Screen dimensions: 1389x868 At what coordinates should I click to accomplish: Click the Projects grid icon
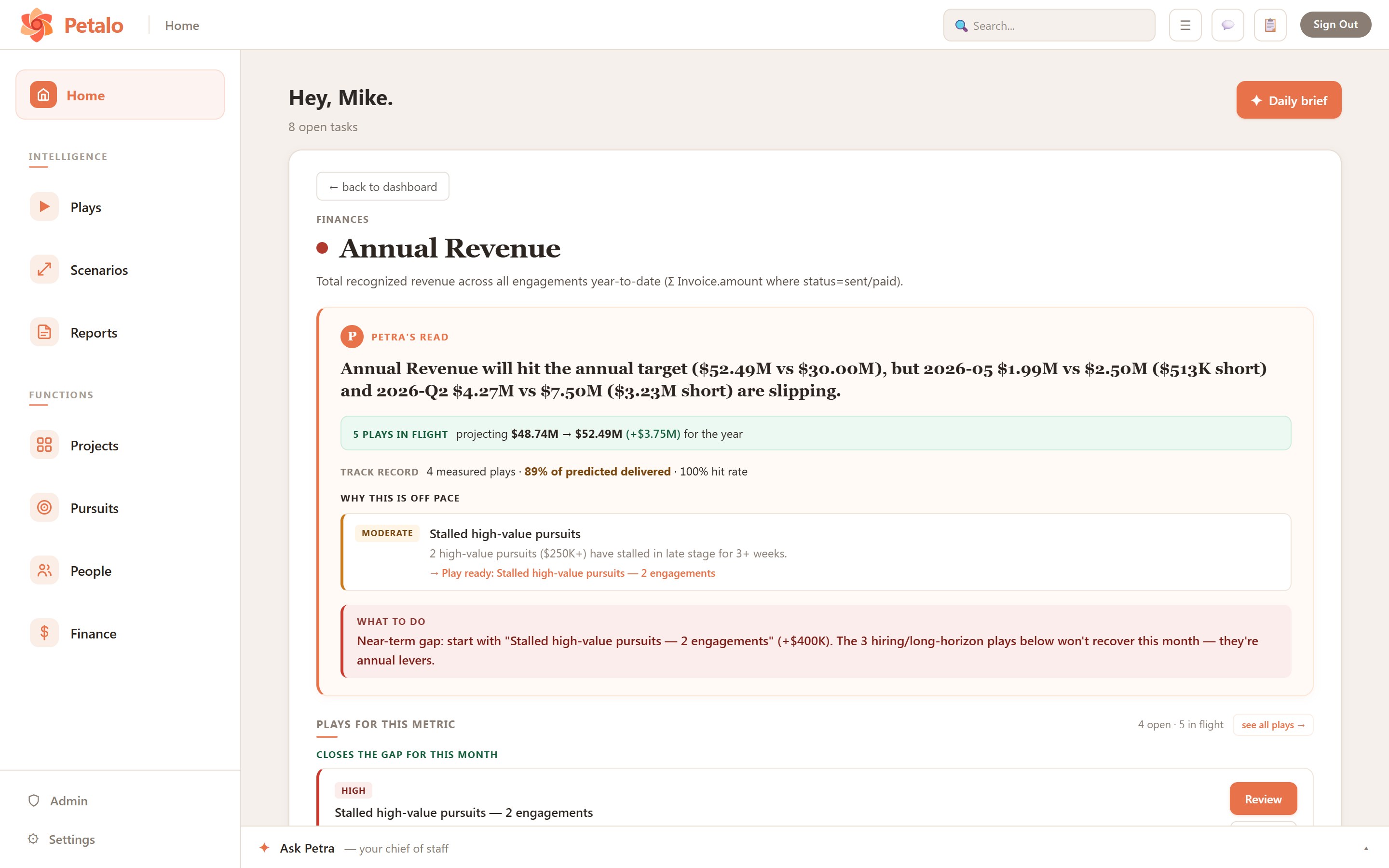(x=44, y=445)
